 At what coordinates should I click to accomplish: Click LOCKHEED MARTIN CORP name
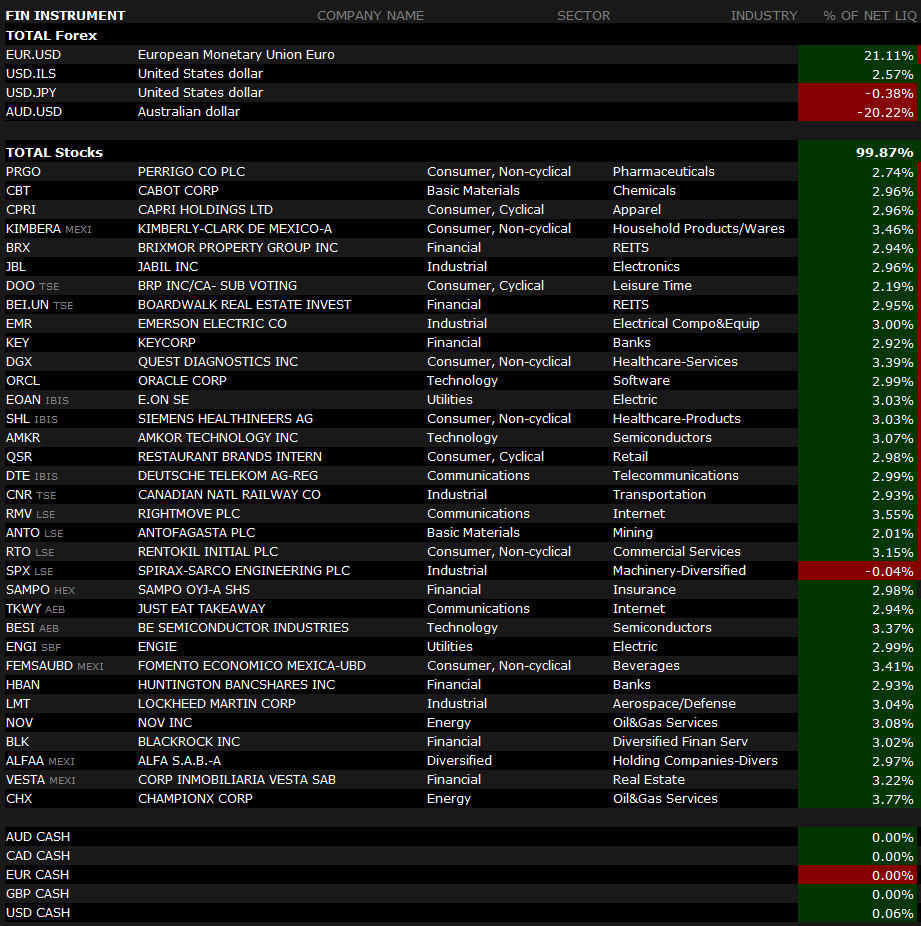[216, 703]
